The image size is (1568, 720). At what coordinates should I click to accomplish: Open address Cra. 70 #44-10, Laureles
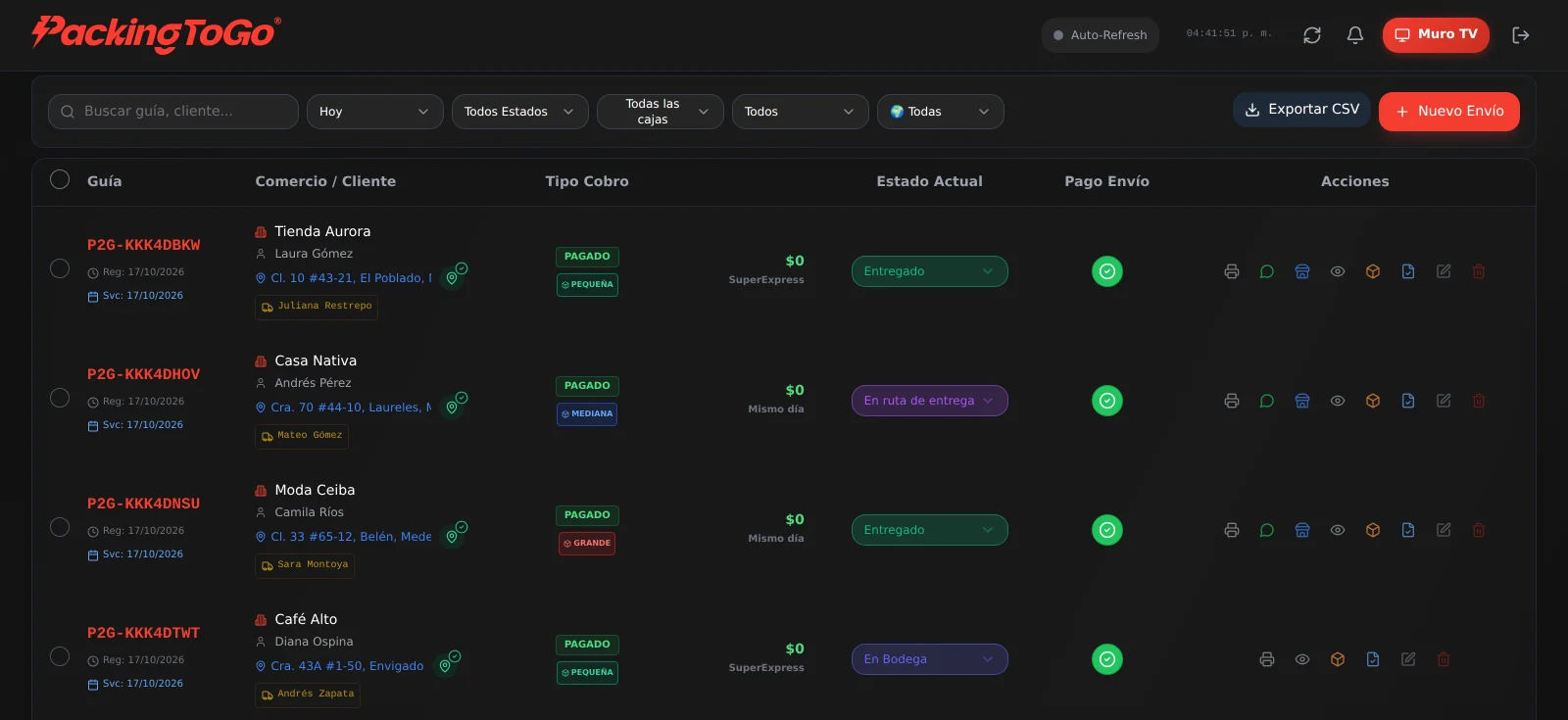coord(344,408)
